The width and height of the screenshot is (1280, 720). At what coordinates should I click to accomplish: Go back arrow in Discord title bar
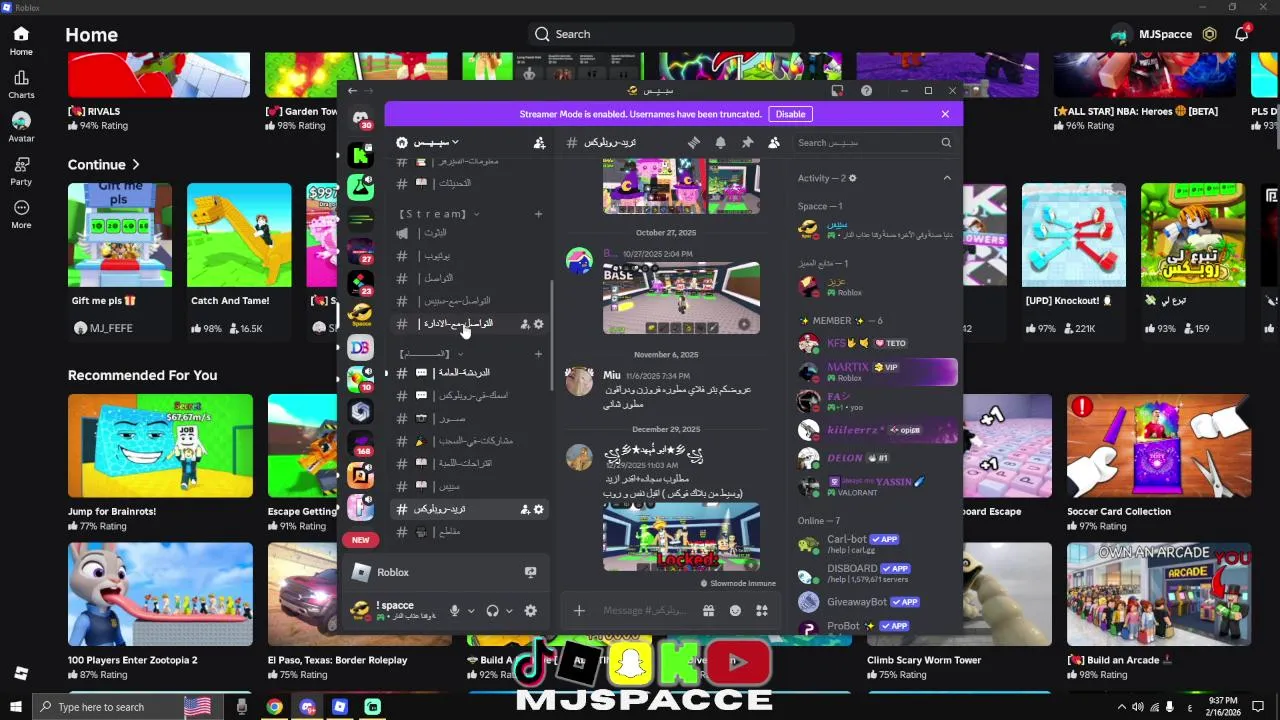pos(352,91)
